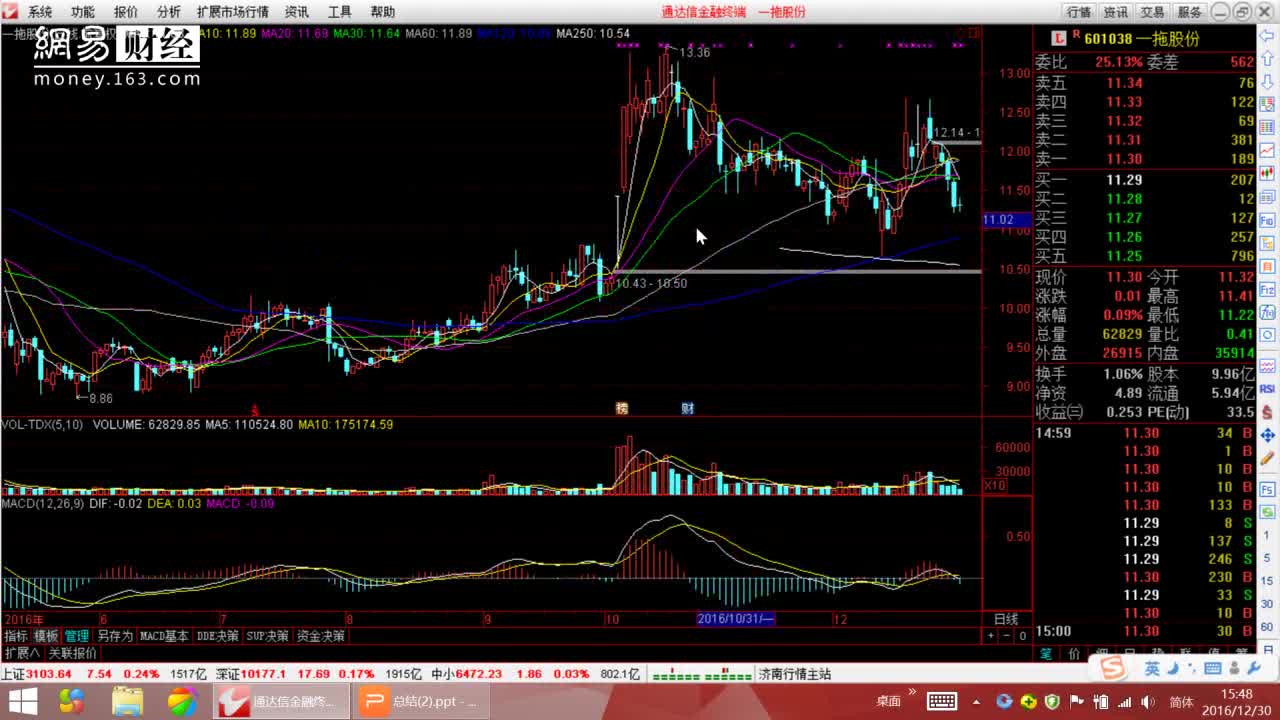Open the 帮助 menu
Image resolution: width=1280 pixels, height=720 pixels.
(x=383, y=12)
